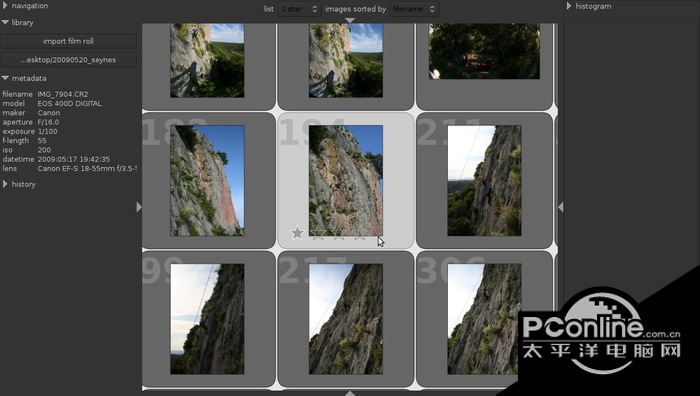Select the top-middle climber cliff thumbnail
The height and width of the screenshot is (396, 700).
tap(346, 60)
